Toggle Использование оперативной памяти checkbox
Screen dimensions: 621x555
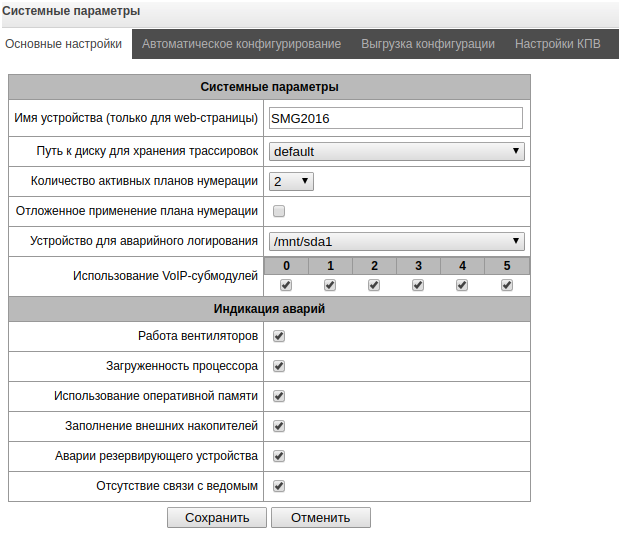click(279, 396)
